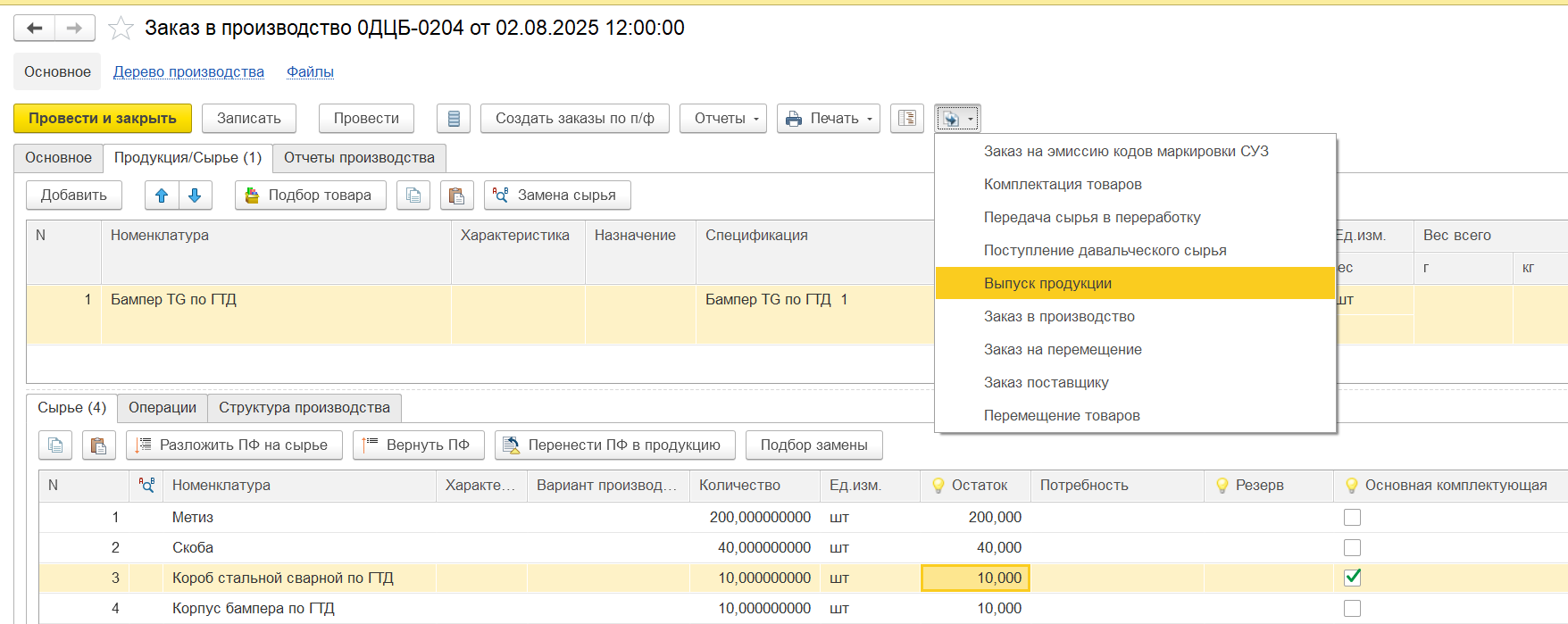Click the Остаток cell for Короб стальной
1568x624 pixels.
[975, 578]
